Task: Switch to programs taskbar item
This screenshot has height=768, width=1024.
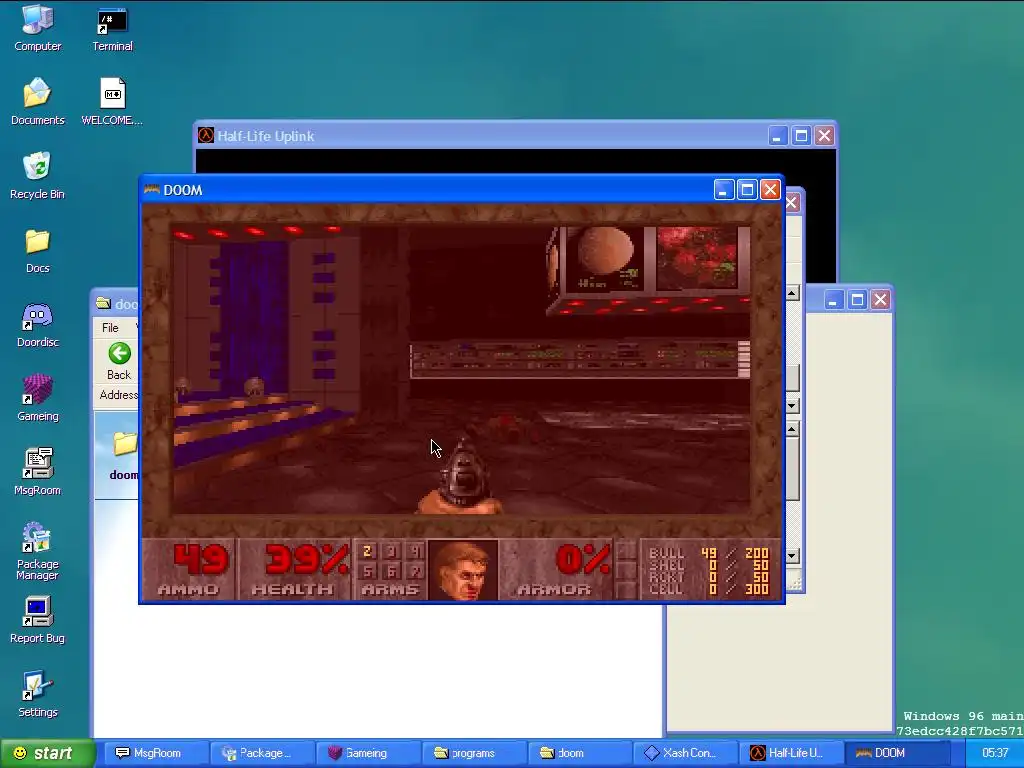Action: 474,753
